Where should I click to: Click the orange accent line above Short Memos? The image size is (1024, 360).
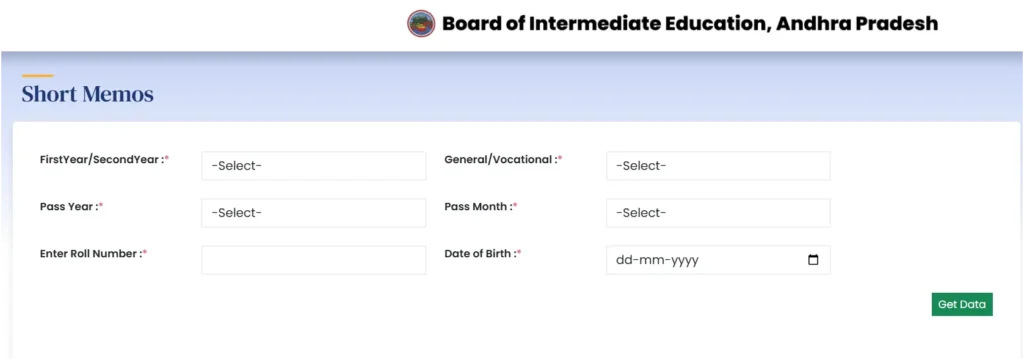pos(37,76)
